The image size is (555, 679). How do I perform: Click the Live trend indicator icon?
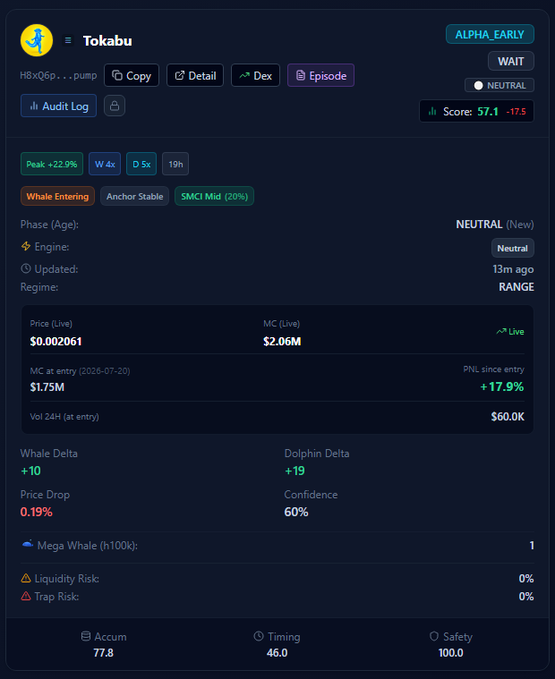(x=501, y=331)
